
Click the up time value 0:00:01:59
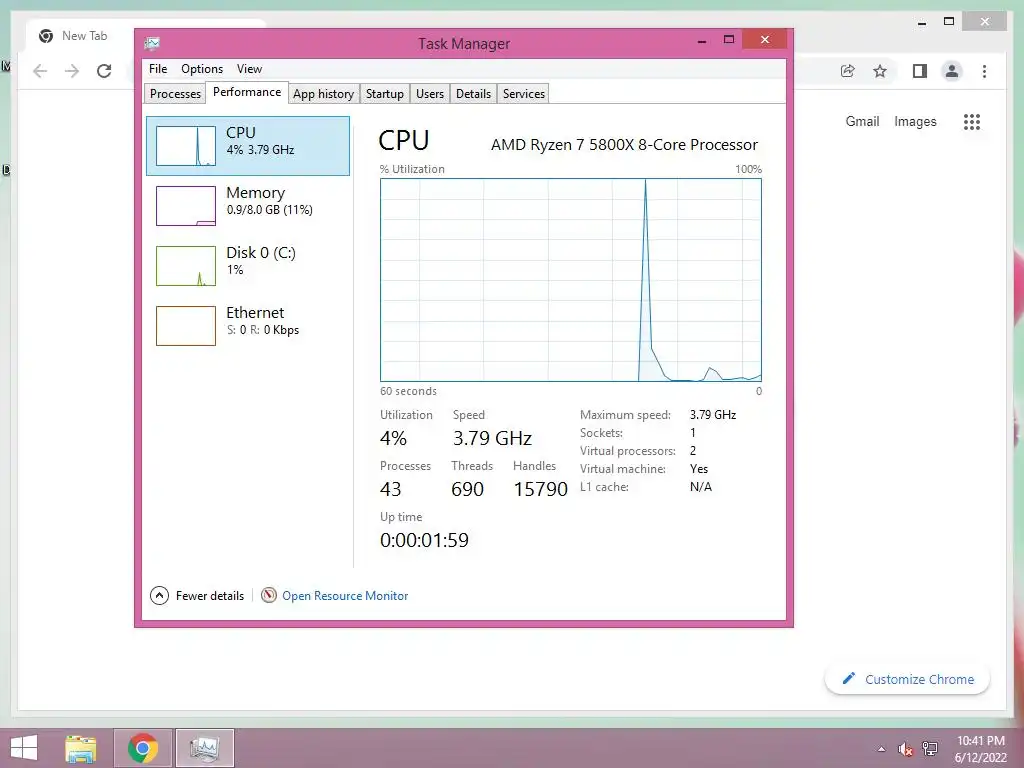point(424,540)
